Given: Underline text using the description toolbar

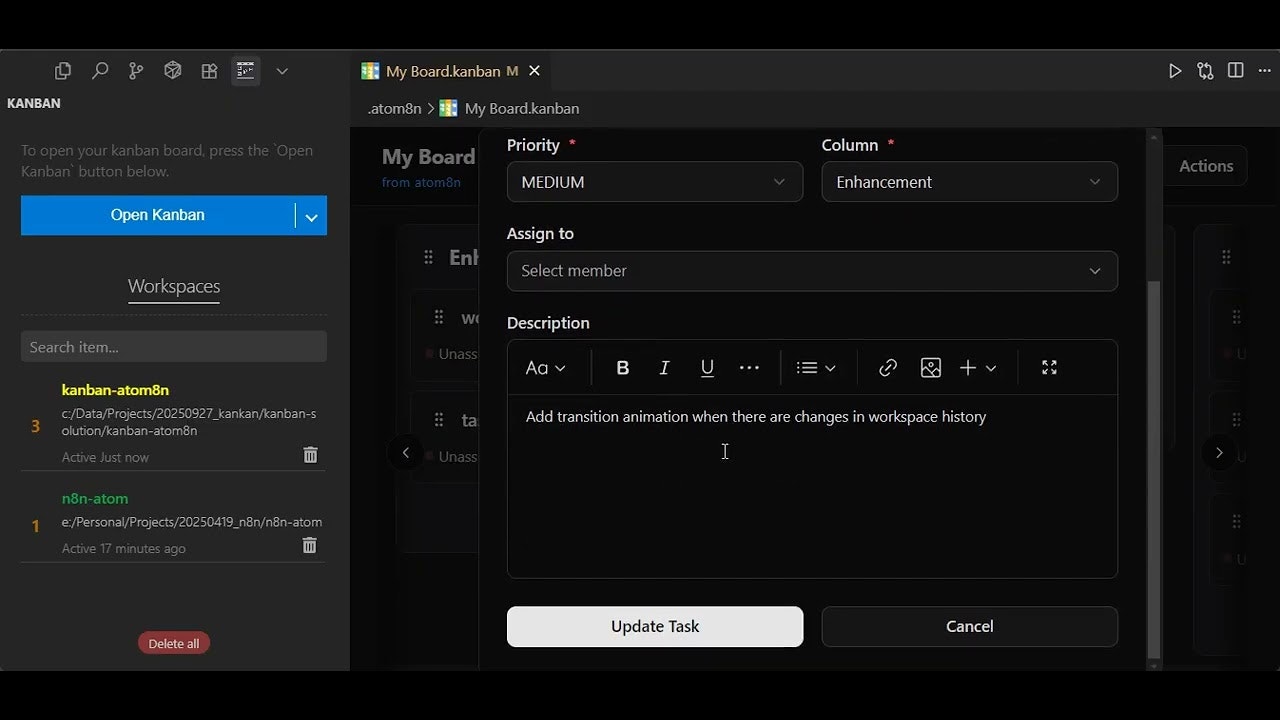Looking at the screenshot, I should click(707, 367).
